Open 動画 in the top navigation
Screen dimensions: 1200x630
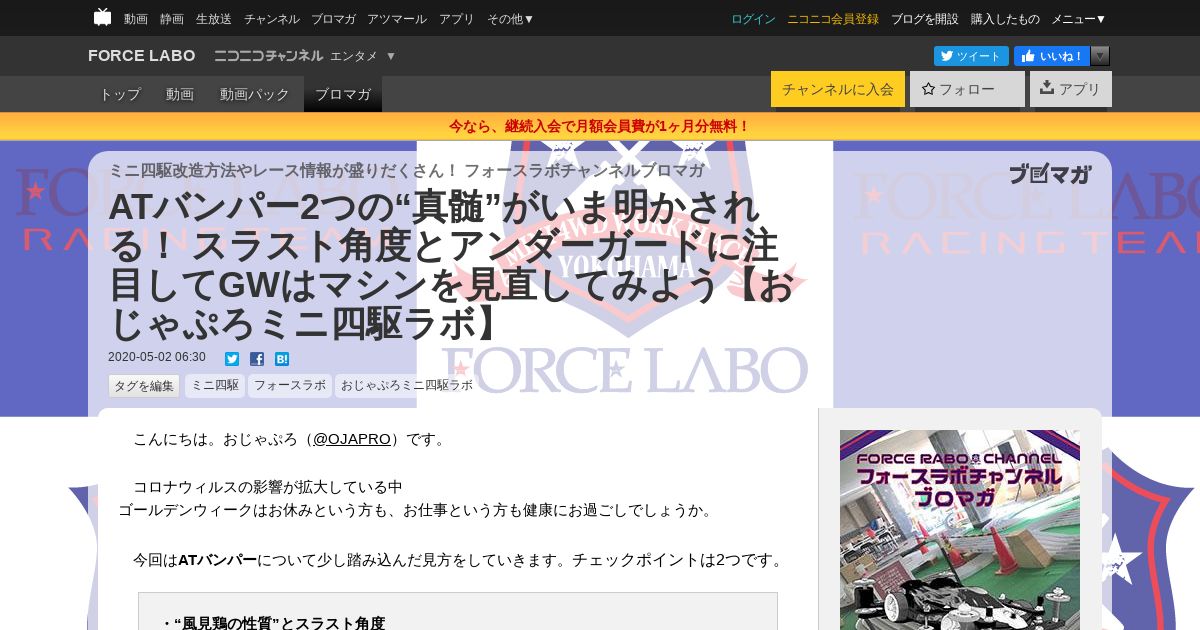(136, 19)
